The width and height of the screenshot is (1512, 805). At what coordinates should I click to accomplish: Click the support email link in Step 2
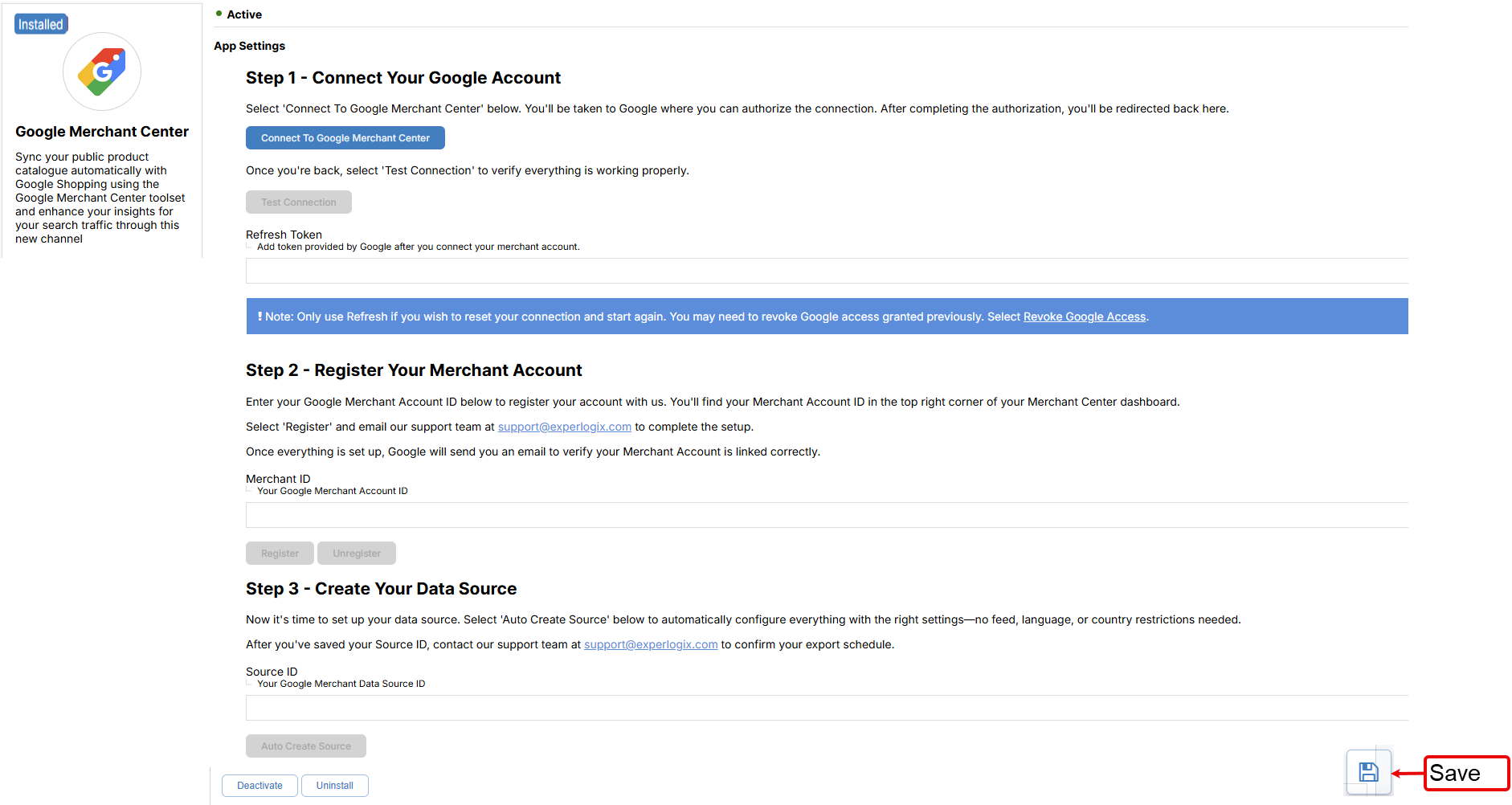[564, 427]
